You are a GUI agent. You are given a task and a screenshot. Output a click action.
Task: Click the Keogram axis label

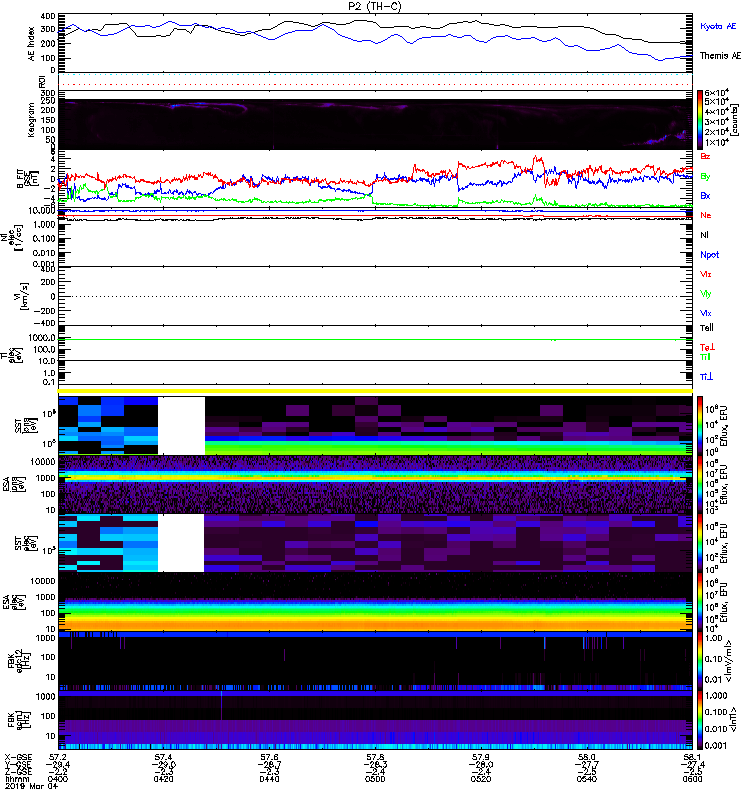(x=32, y=120)
